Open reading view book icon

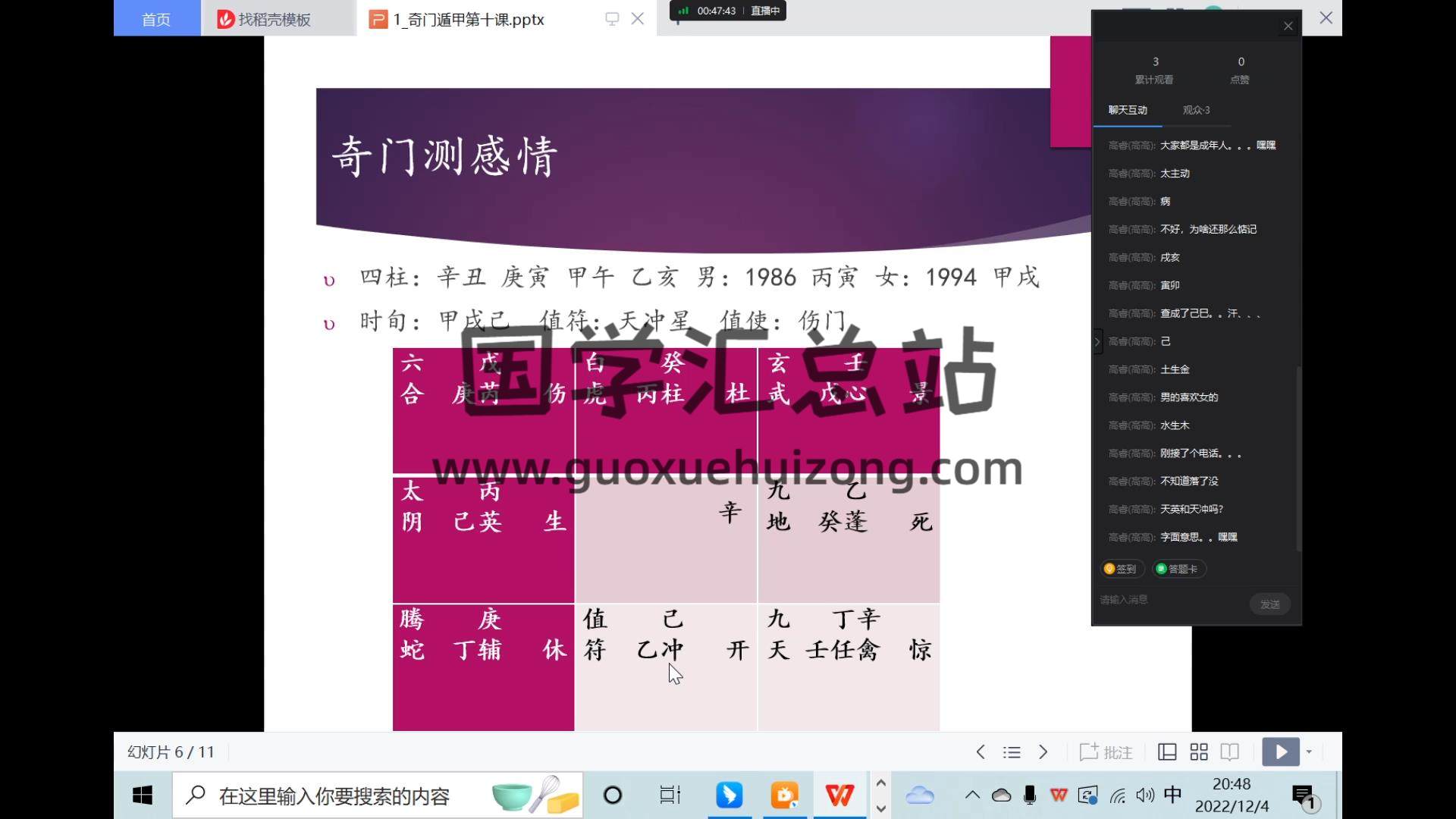[x=1230, y=752]
